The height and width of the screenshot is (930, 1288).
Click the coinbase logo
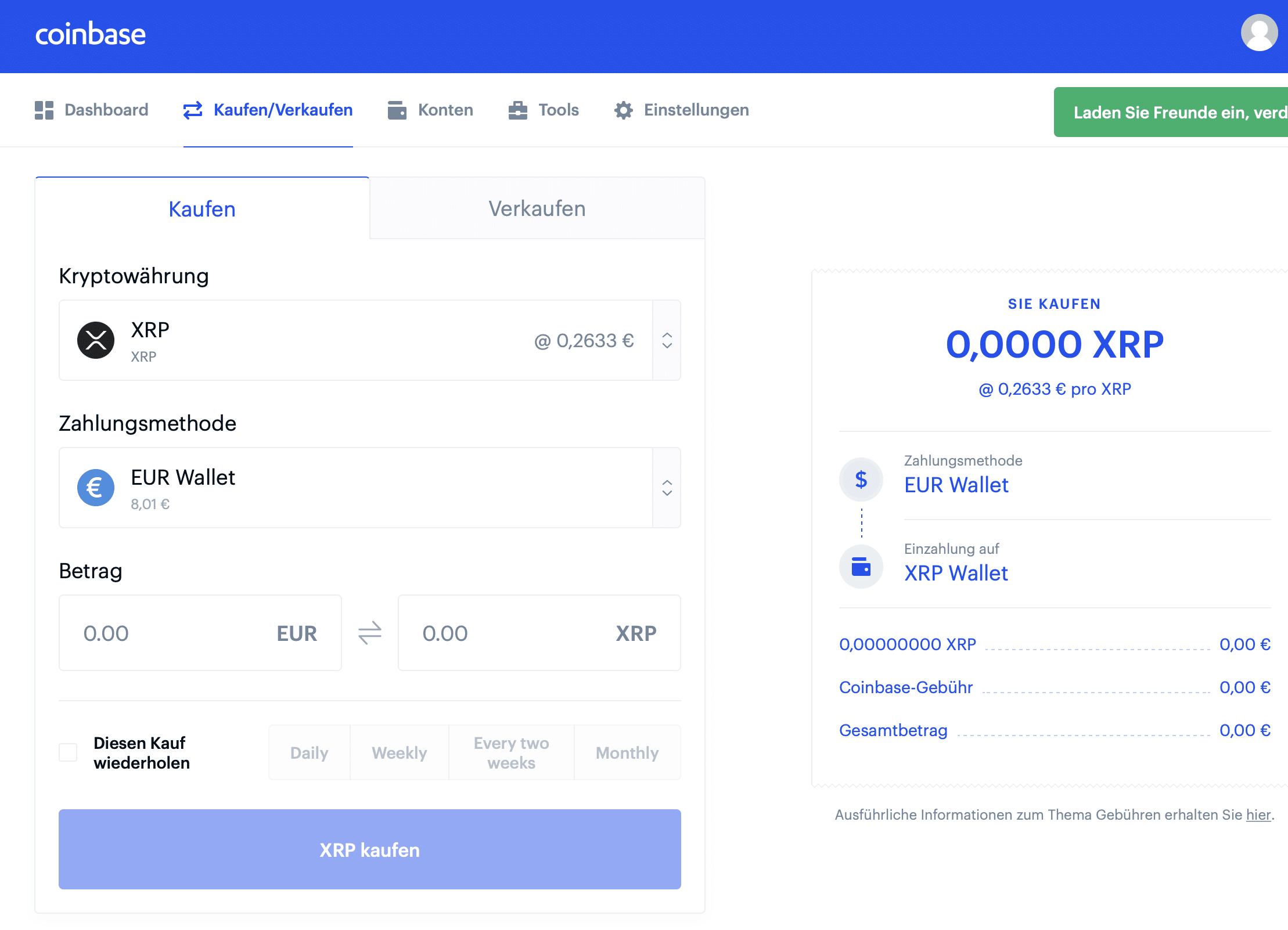[90, 34]
